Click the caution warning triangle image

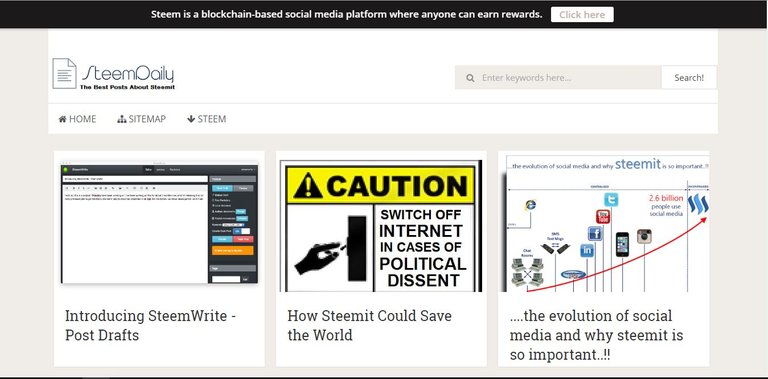click(308, 186)
